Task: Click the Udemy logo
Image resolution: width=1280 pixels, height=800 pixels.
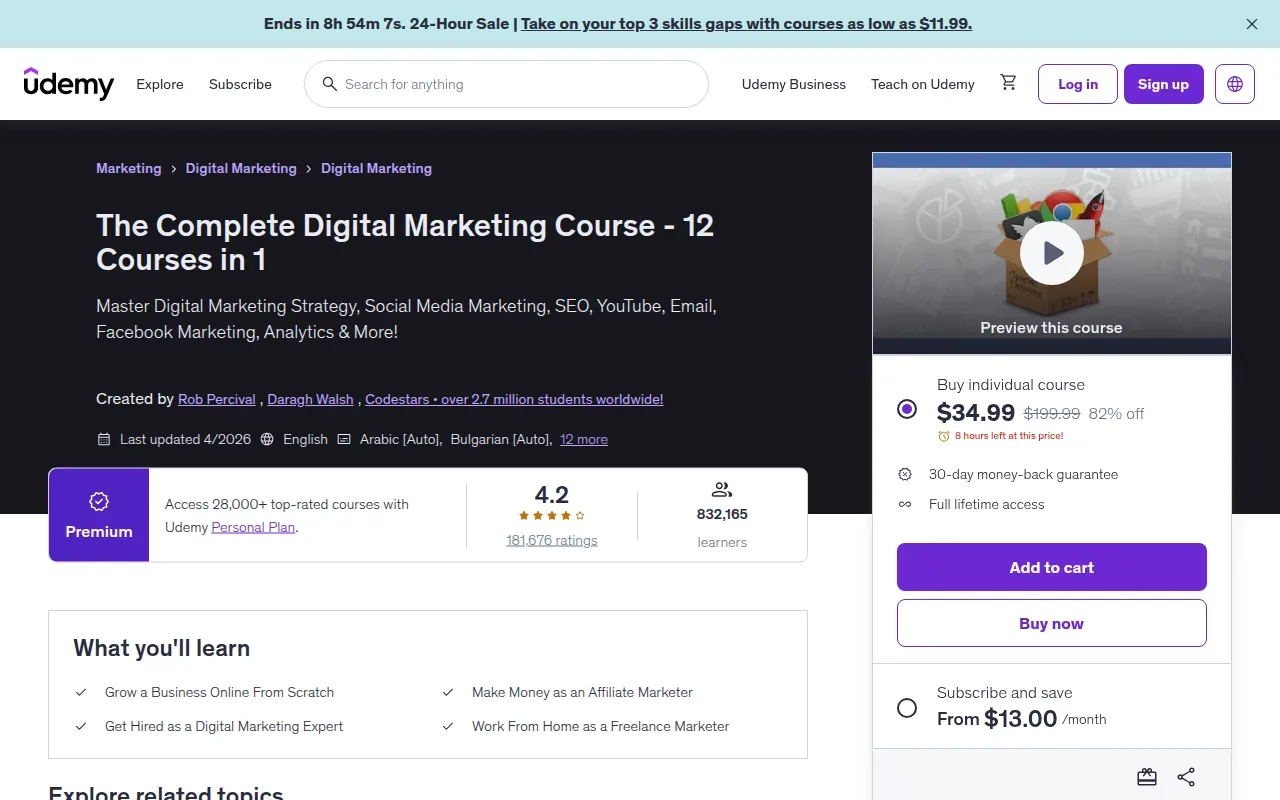Action: point(69,84)
